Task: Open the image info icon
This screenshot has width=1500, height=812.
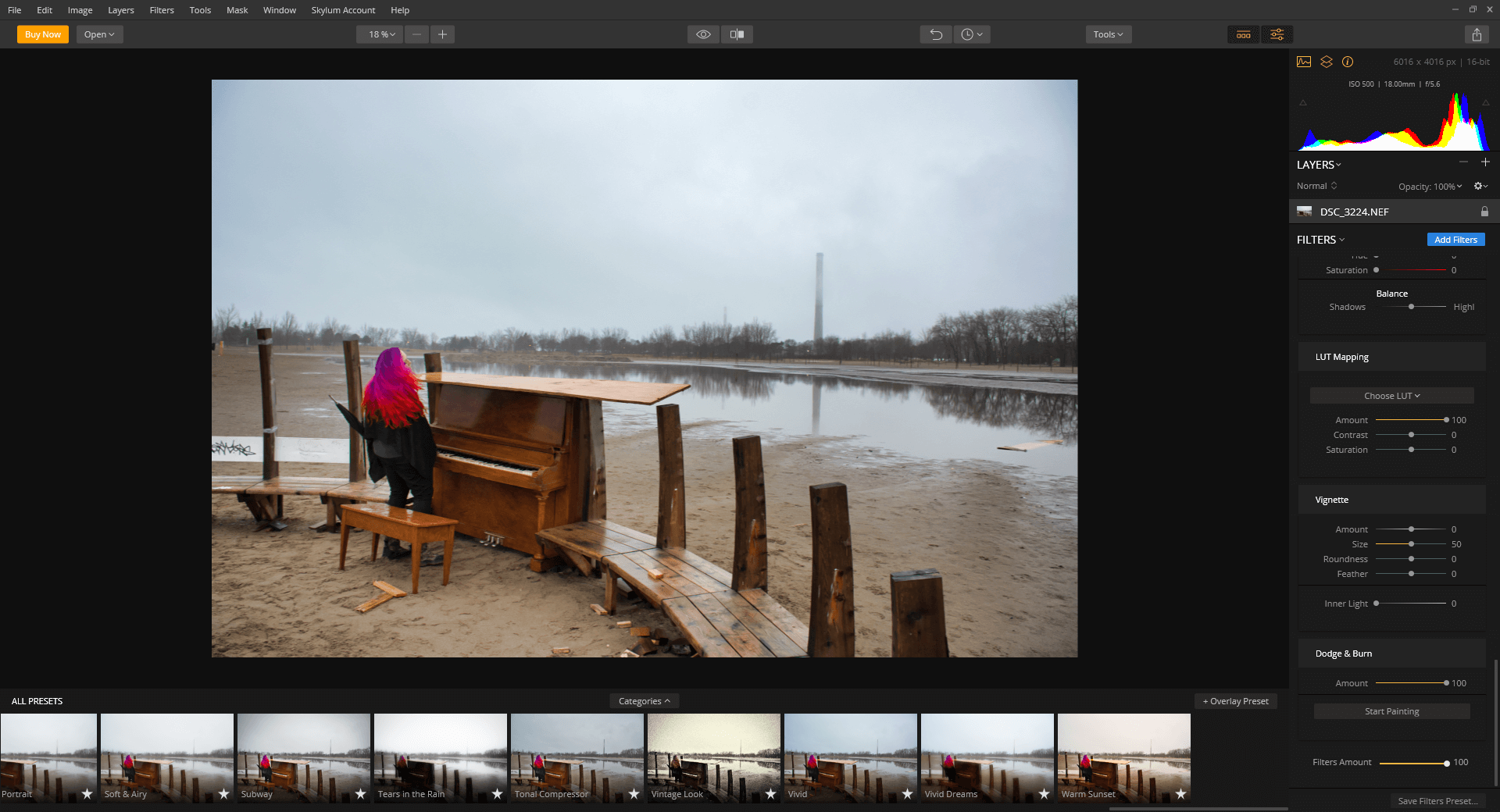Action: point(1348,62)
